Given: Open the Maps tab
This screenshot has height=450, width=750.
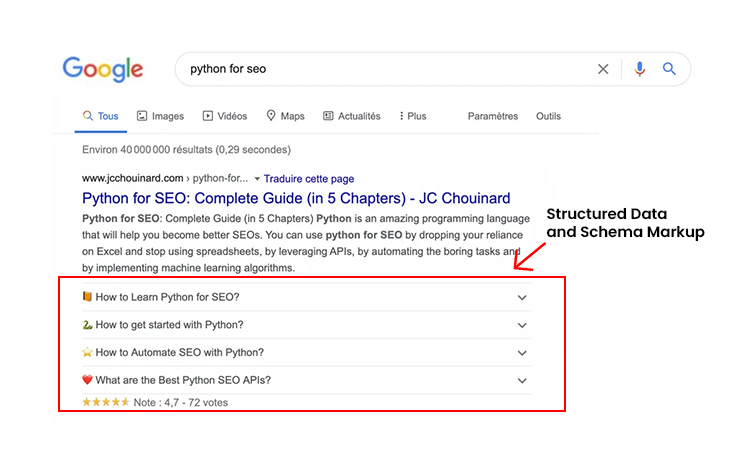Looking at the screenshot, I should pyautogui.click(x=285, y=116).
